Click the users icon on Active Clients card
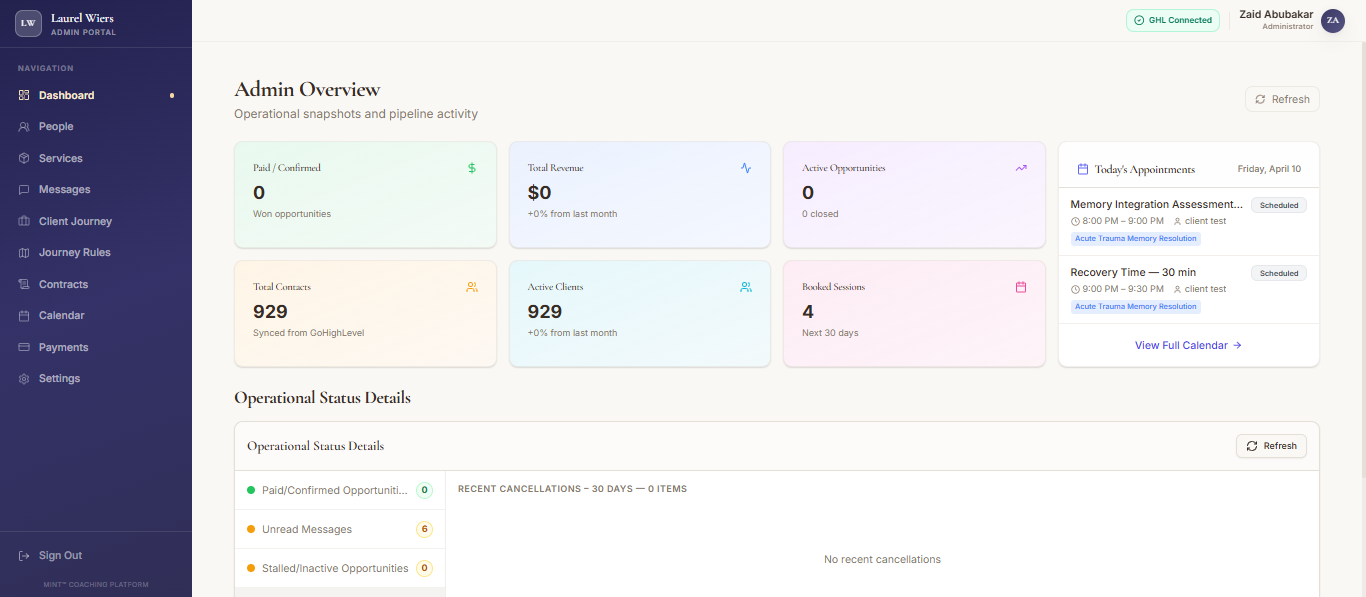This screenshot has height=597, width=1366. pos(746,287)
